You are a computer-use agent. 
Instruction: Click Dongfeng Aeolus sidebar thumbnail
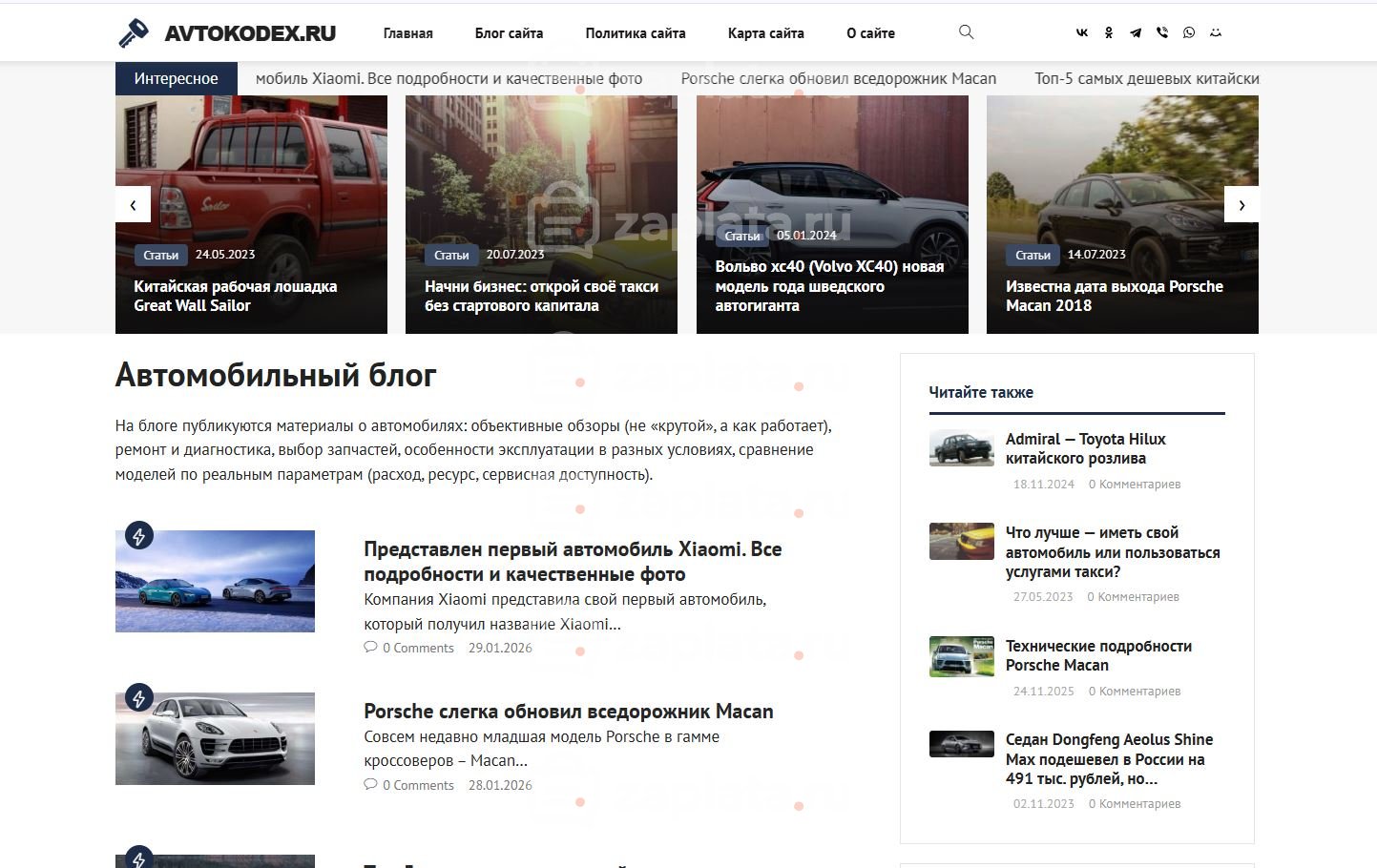tap(962, 744)
